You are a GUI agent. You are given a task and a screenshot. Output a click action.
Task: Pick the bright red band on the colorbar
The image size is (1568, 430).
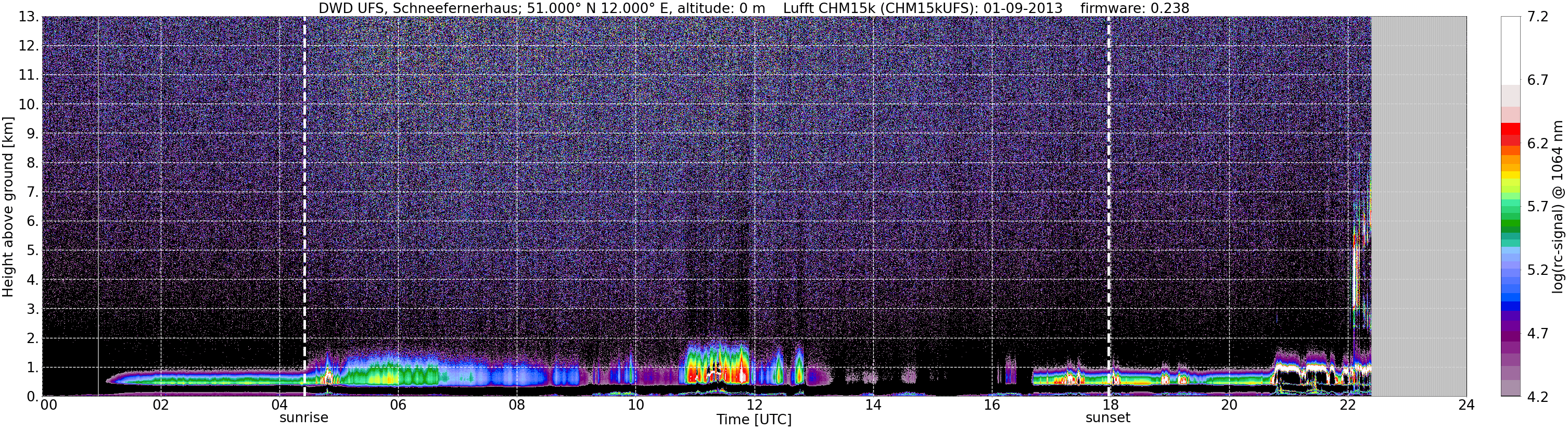tap(1510, 129)
